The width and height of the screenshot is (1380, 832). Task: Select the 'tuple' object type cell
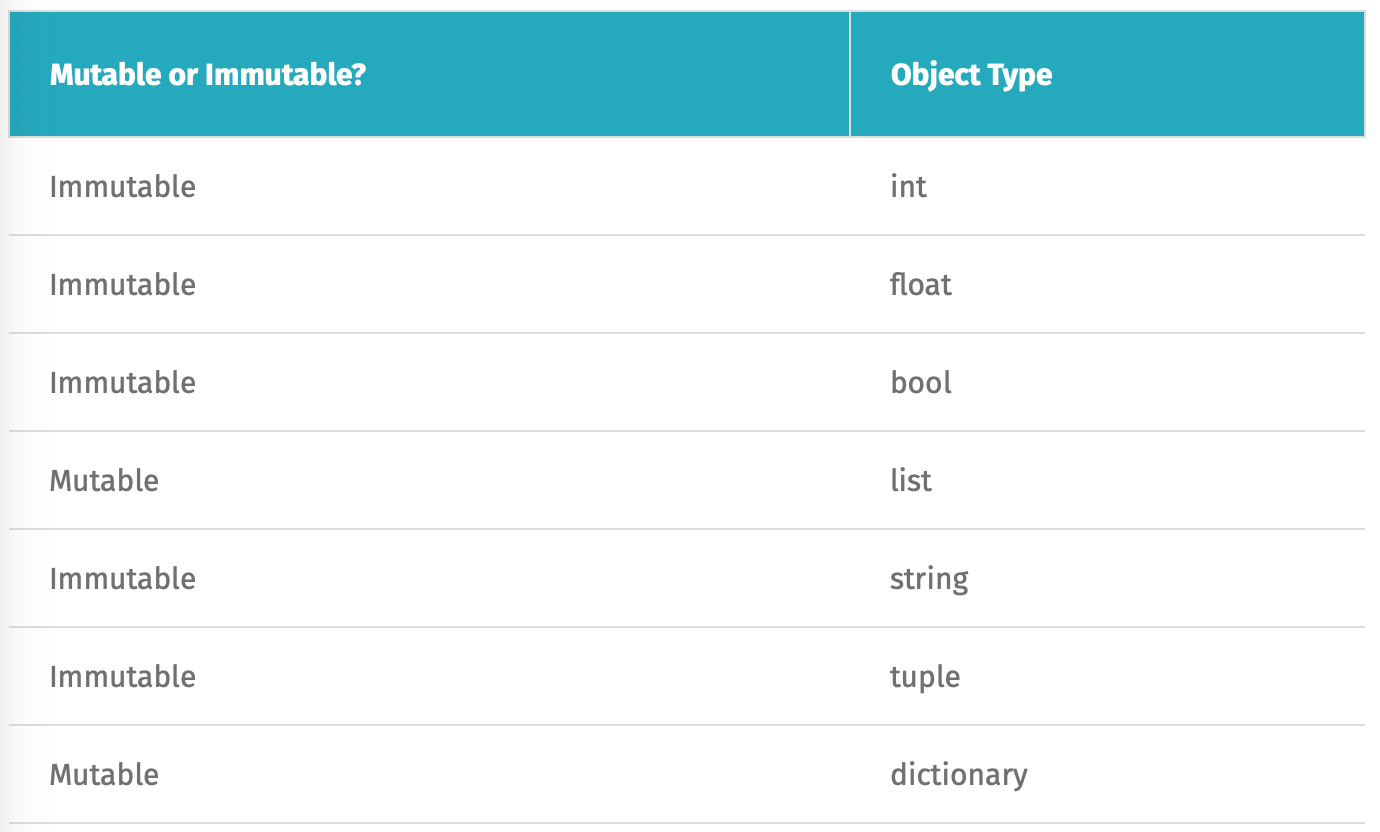[x=924, y=677]
